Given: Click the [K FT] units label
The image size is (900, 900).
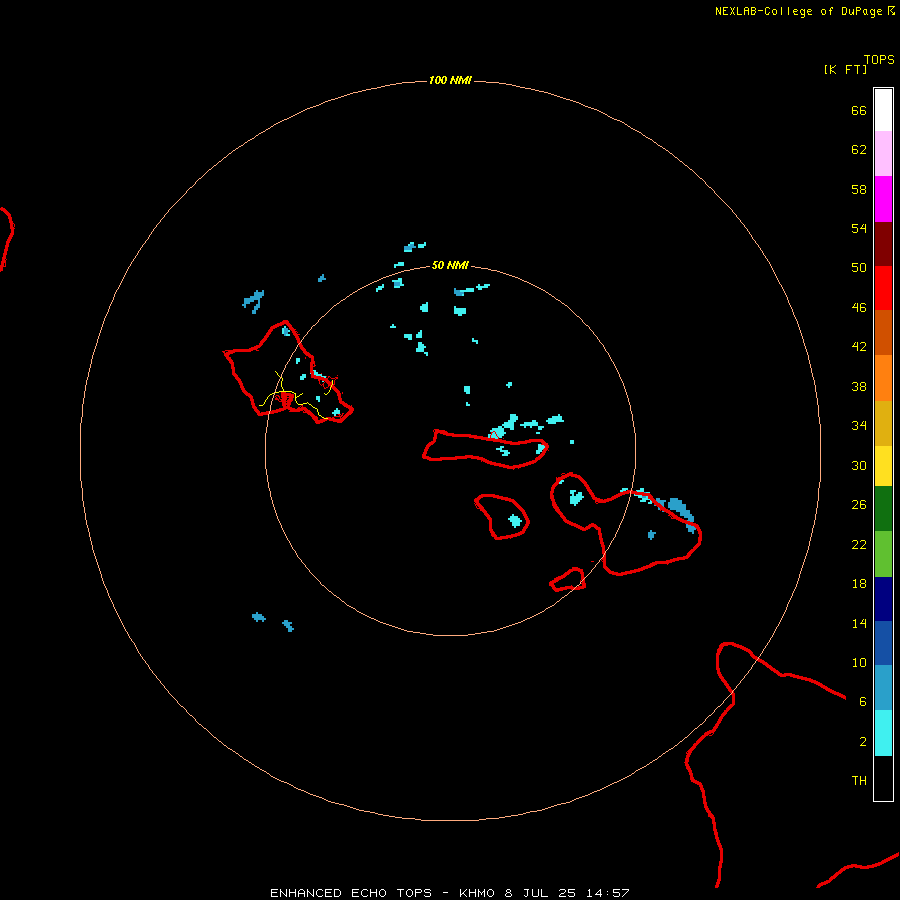Looking at the screenshot, I should pyautogui.click(x=845, y=69).
